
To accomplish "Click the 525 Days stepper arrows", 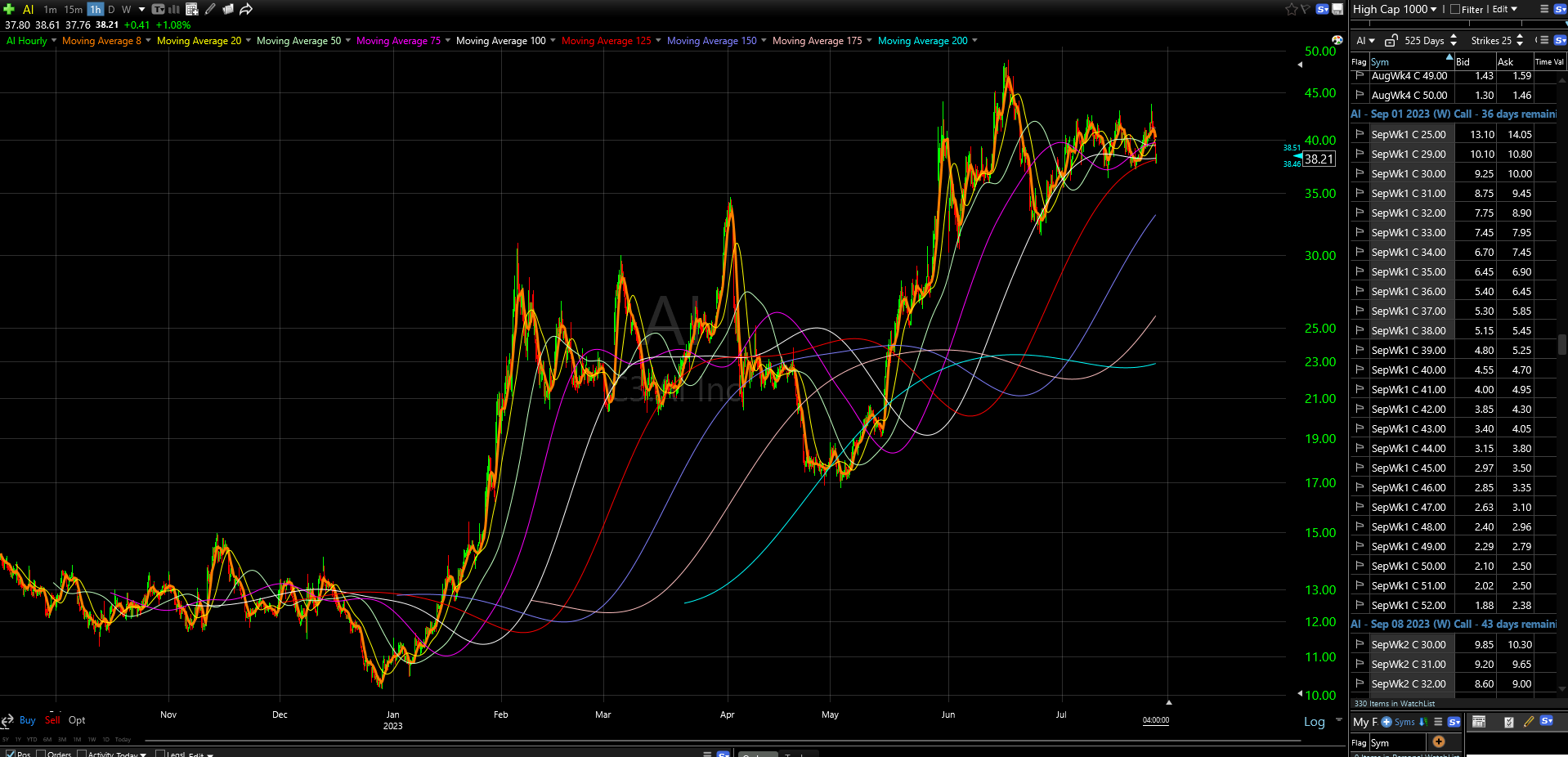I will coord(1454,40).
